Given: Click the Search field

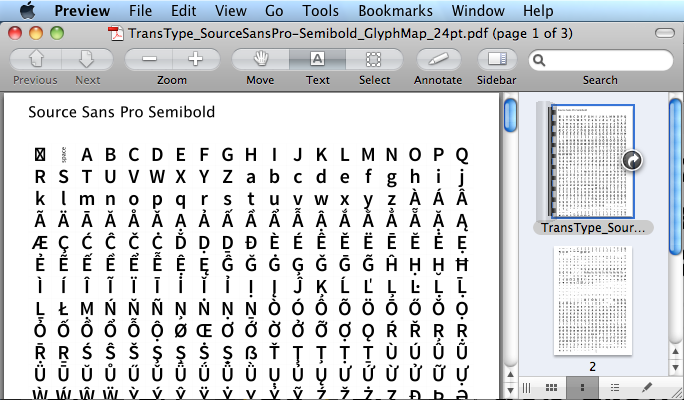Looking at the screenshot, I should [x=601, y=60].
